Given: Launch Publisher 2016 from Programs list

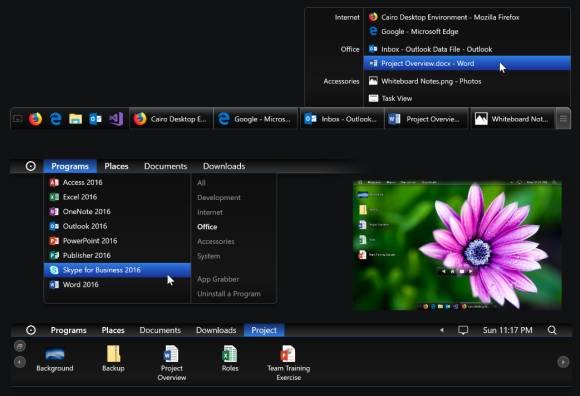Looking at the screenshot, I should coord(117,255).
